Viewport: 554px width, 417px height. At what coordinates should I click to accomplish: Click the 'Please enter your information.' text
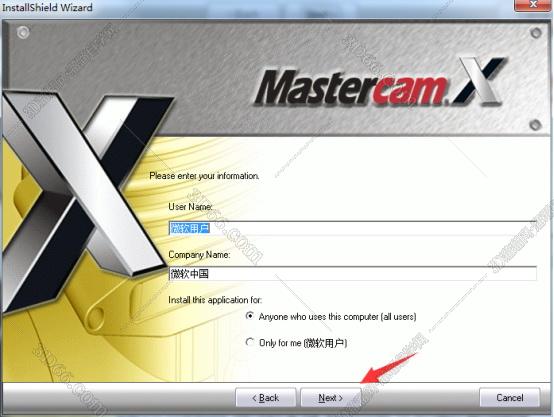point(204,176)
